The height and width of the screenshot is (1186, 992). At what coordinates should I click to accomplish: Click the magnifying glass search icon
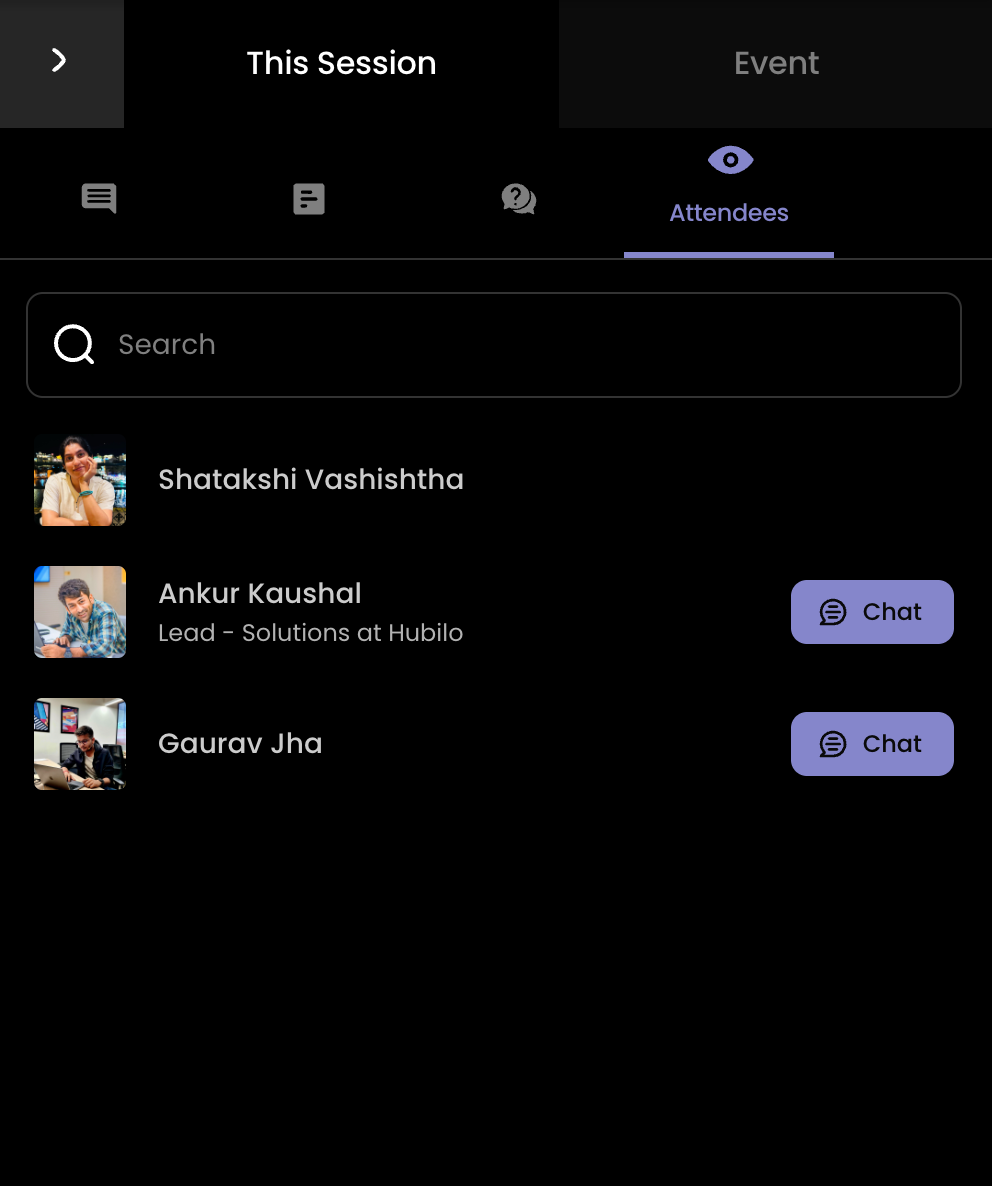[74, 345]
